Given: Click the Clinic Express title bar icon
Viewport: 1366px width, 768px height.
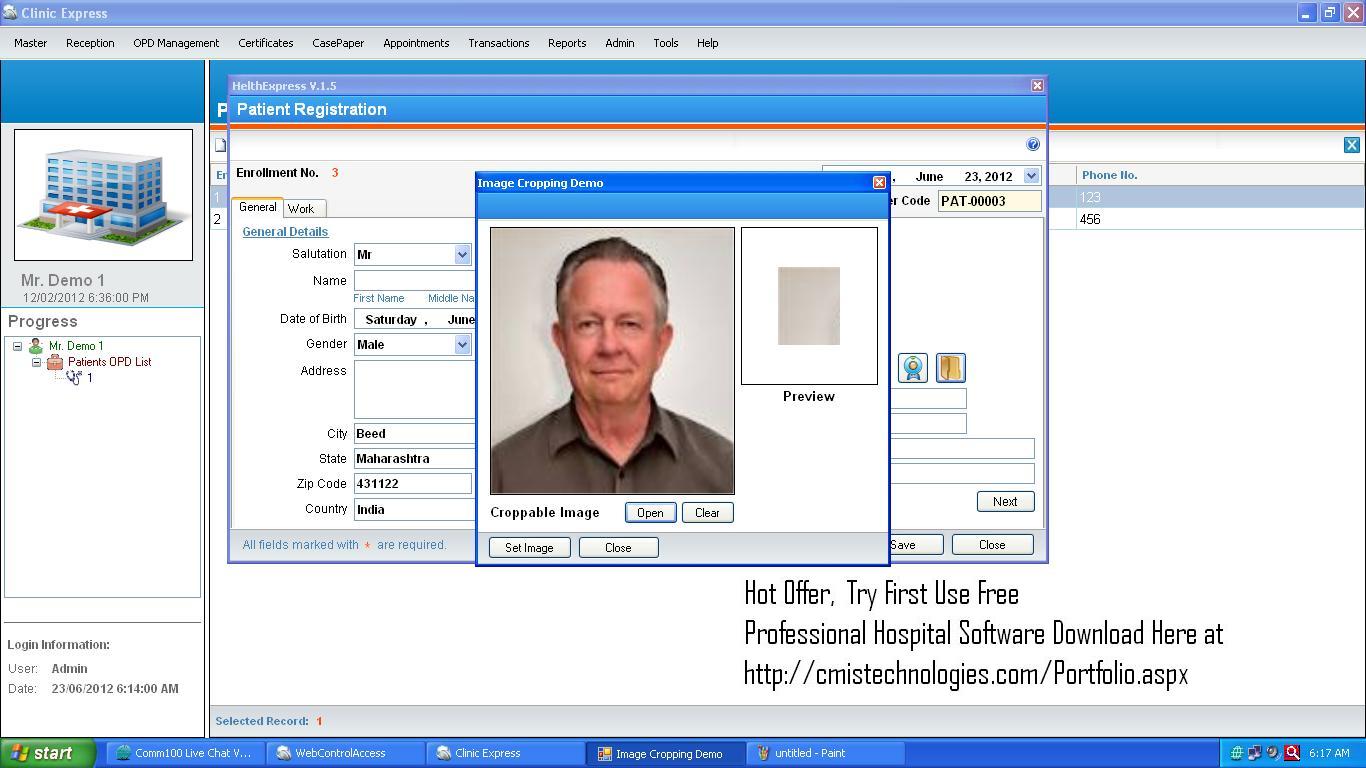Looking at the screenshot, I should (10, 13).
